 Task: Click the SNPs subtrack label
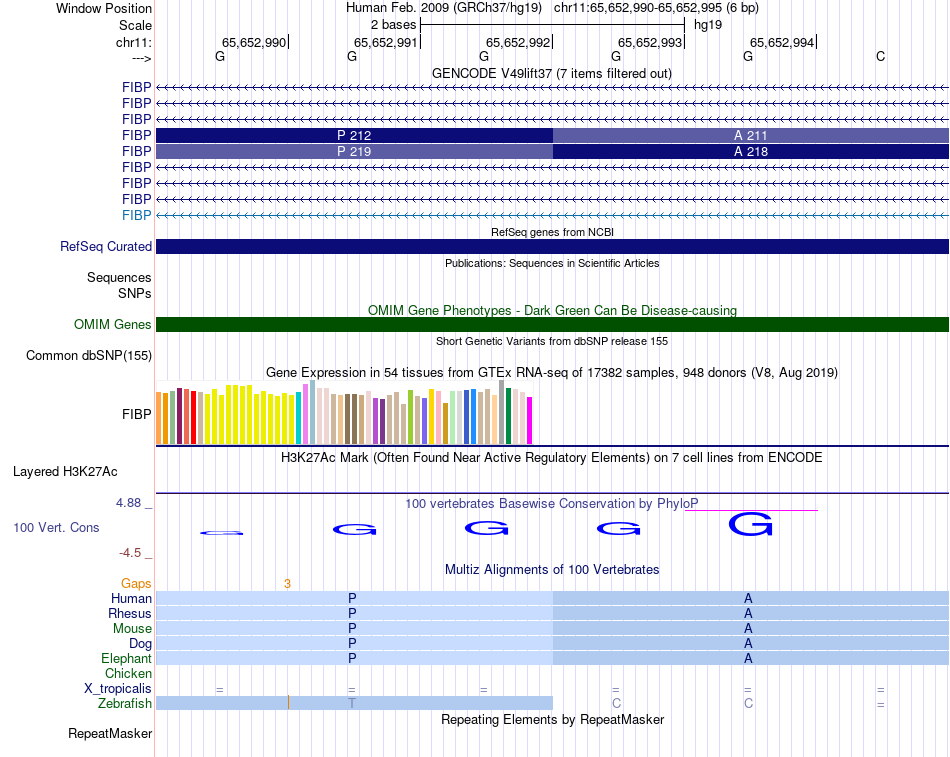[x=135, y=293]
